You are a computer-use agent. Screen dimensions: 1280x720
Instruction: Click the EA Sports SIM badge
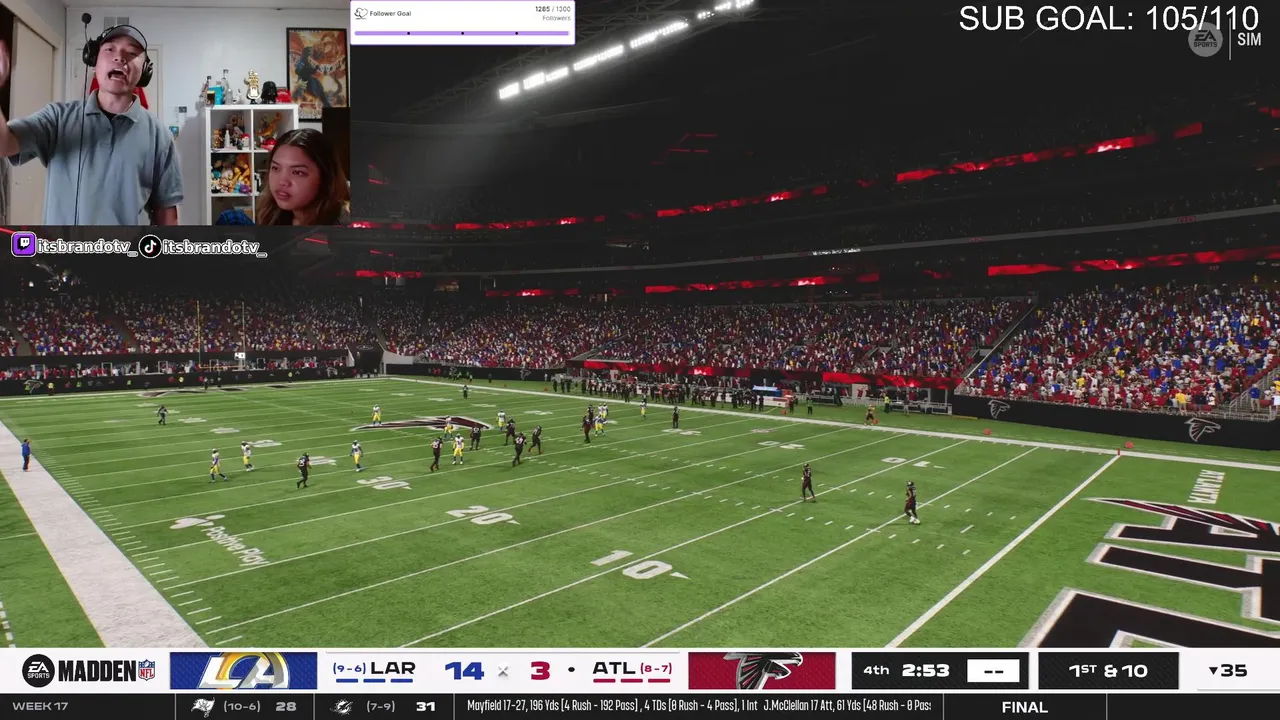(x=1225, y=39)
